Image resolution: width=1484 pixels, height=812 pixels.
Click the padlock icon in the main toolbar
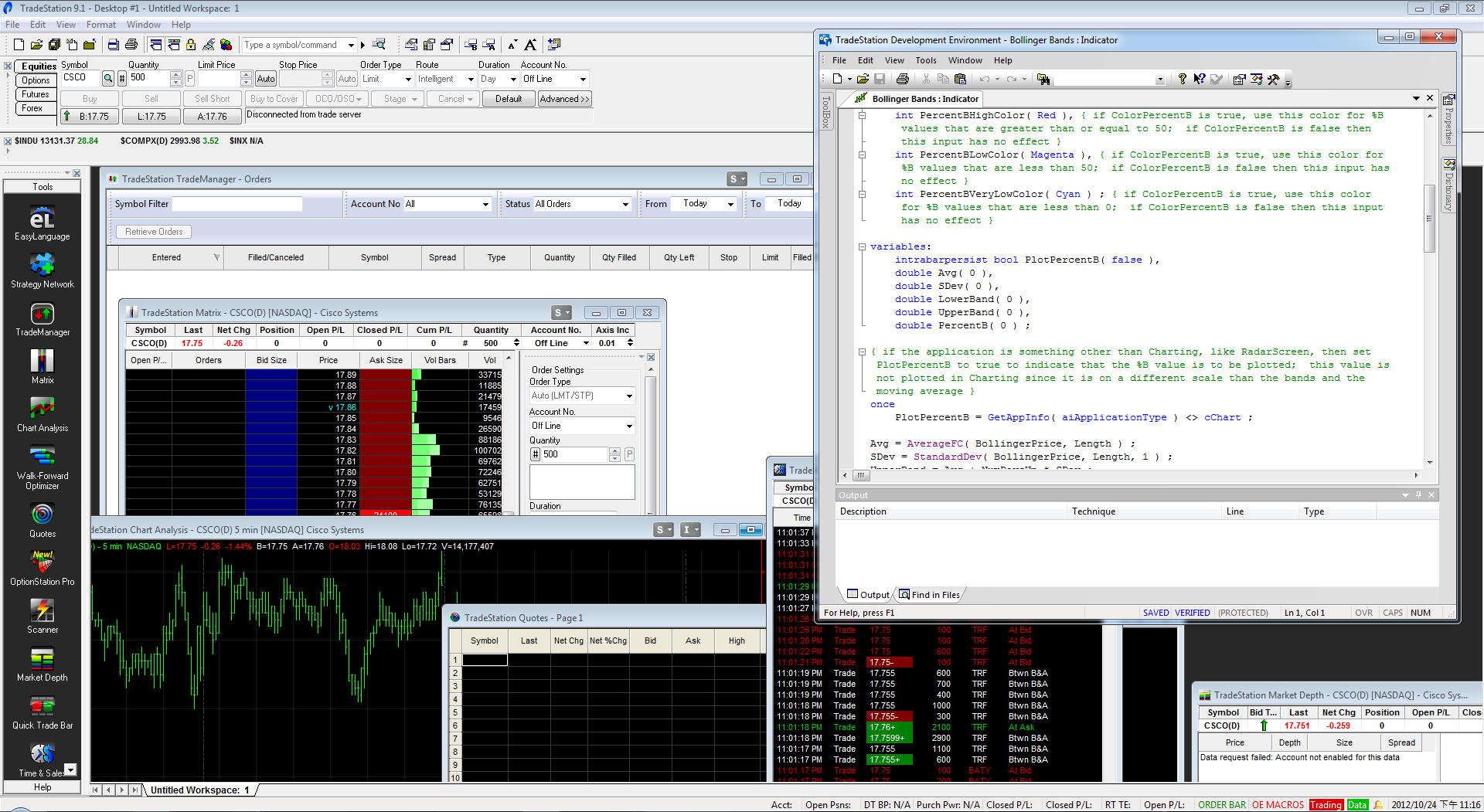[x=191, y=45]
